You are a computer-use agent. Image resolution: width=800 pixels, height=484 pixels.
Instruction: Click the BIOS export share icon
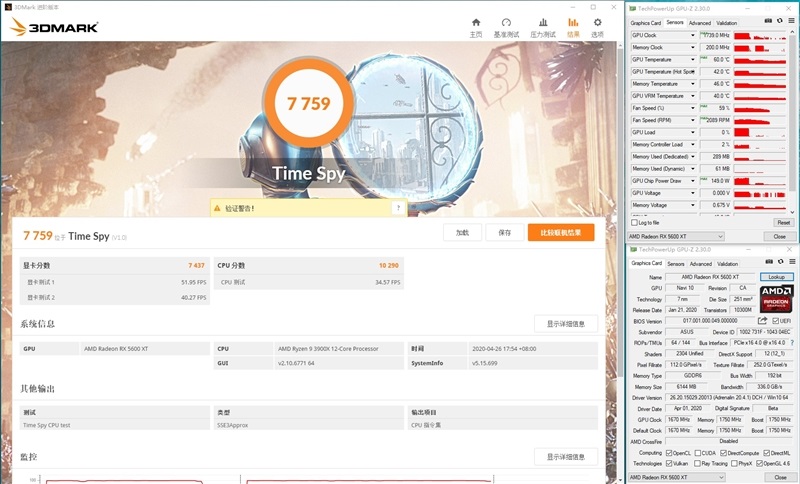click(x=762, y=320)
